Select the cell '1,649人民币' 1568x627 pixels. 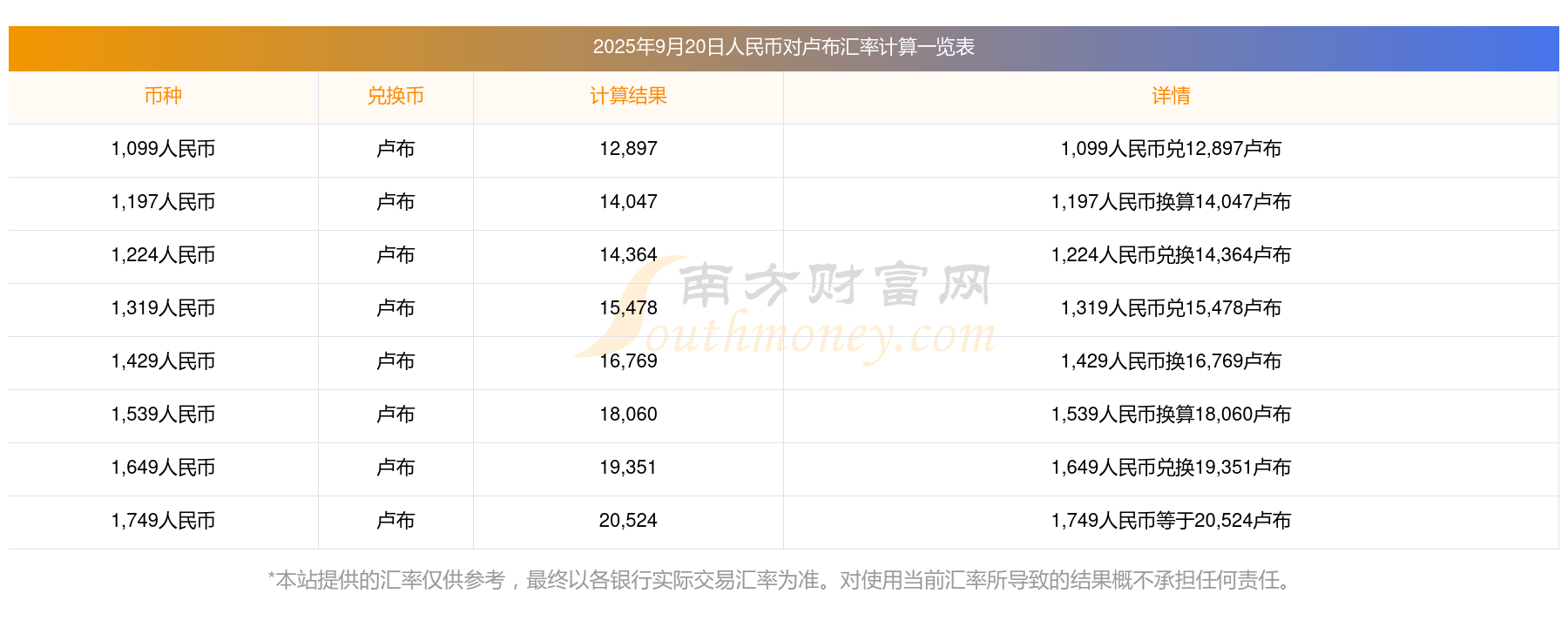click(163, 468)
